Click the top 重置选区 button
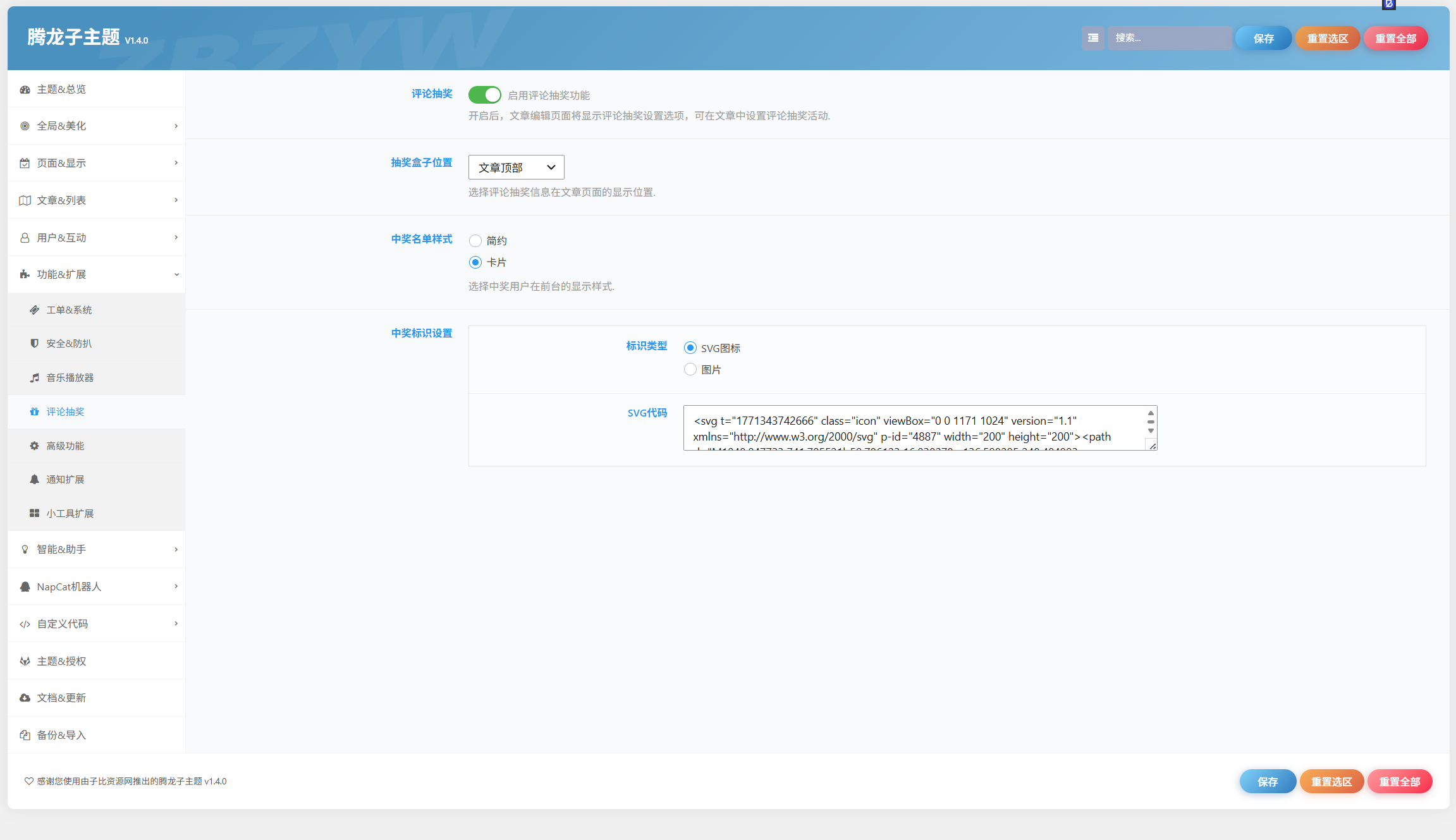This screenshot has height=840, width=1456. [1328, 39]
